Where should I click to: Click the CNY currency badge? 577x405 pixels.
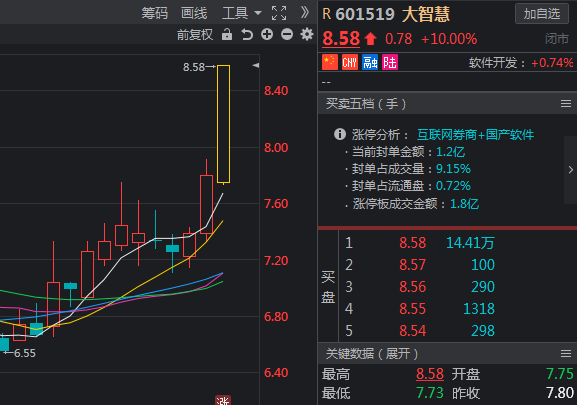350,62
